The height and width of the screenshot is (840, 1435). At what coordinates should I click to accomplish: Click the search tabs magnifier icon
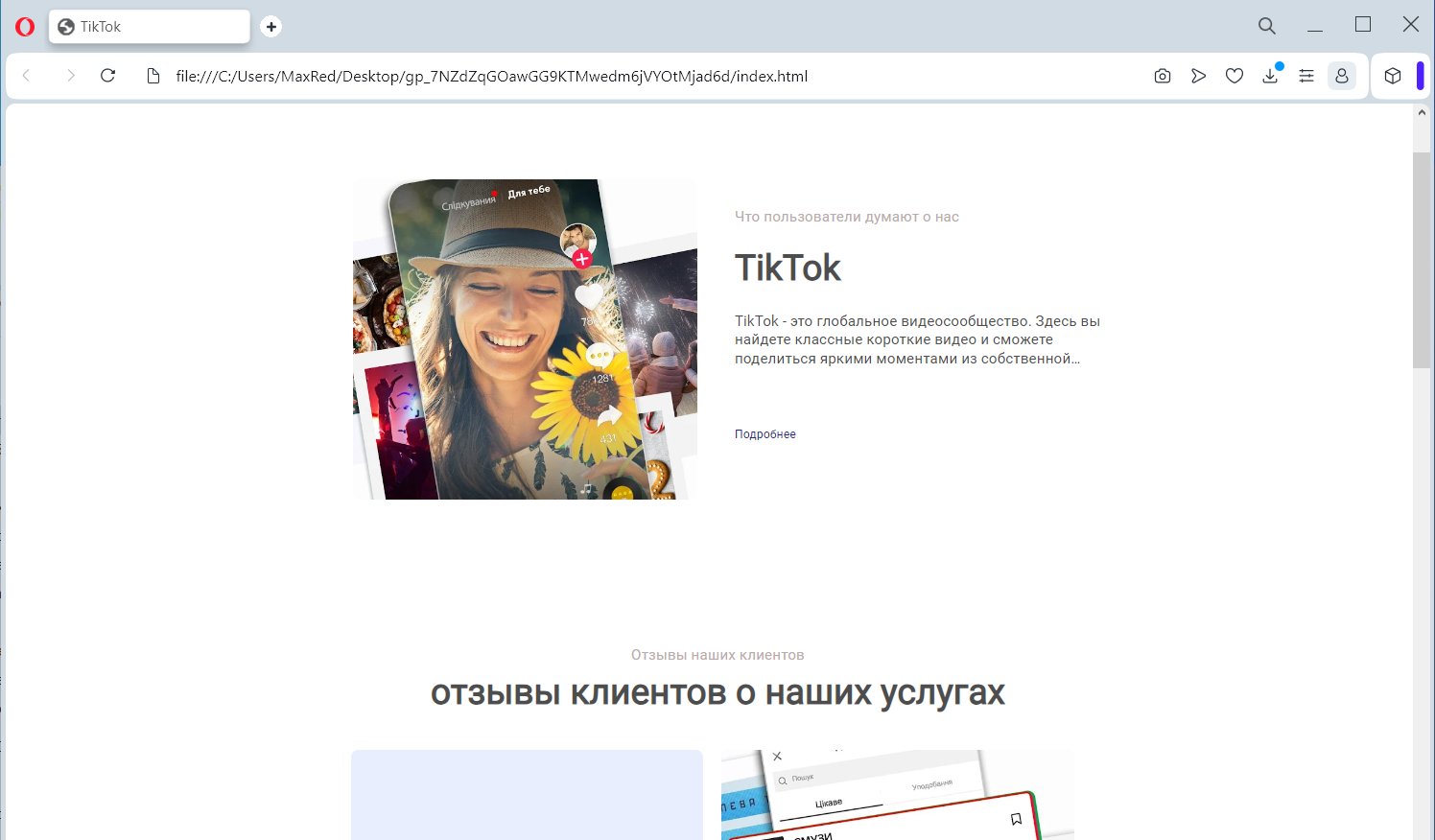(1267, 26)
